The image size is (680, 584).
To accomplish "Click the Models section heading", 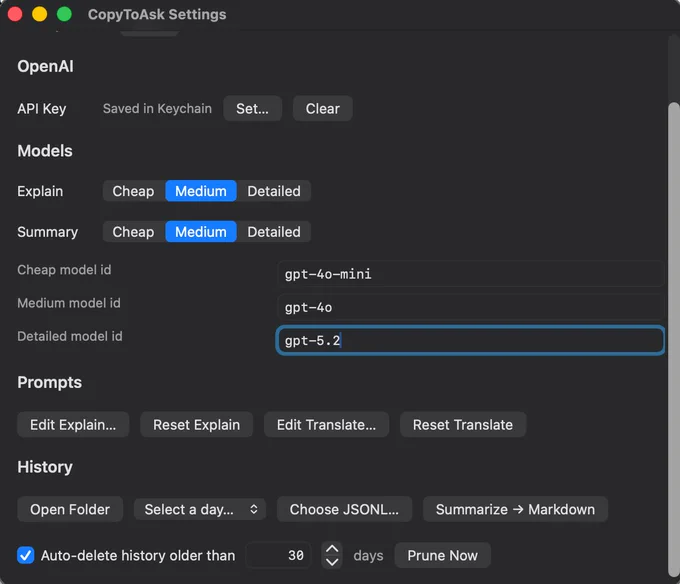I will 45,151.
